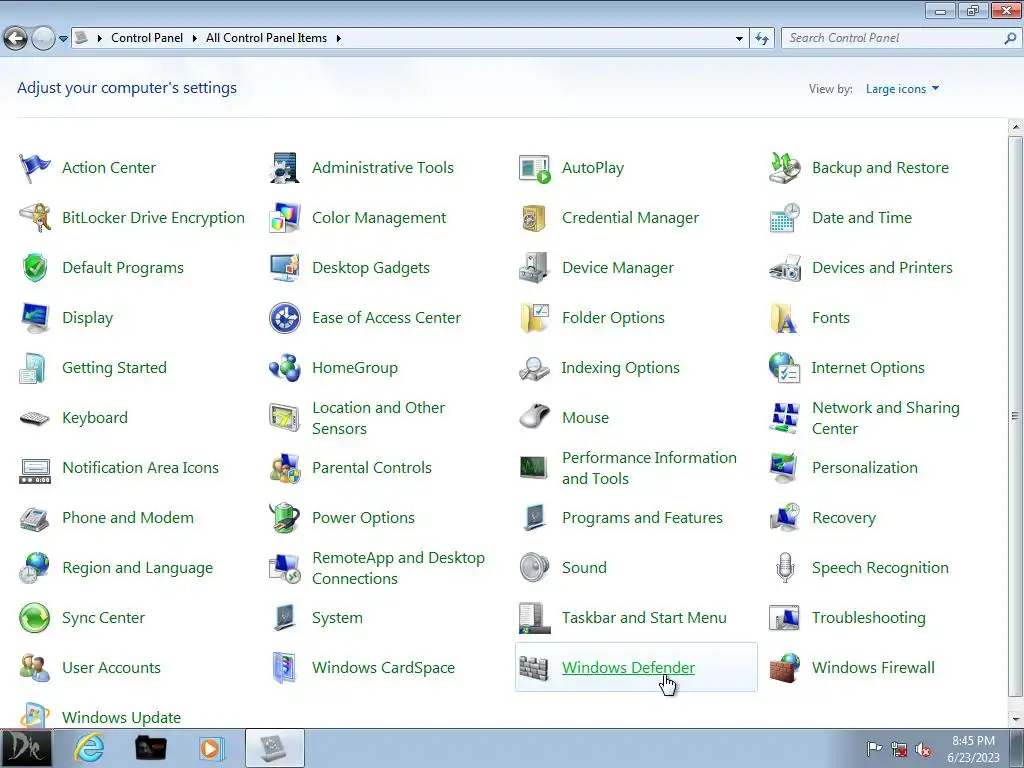Click the scroll down arrow of the vertical scrollbar
Image resolution: width=1024 pixels, height=768 pixels.
coord(1016,719)
